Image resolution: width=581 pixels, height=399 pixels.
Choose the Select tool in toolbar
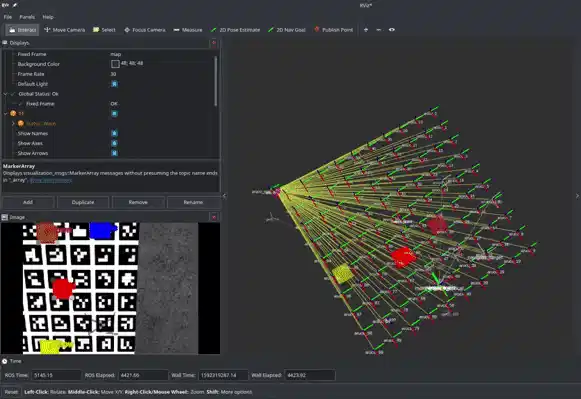click(104, 30)
